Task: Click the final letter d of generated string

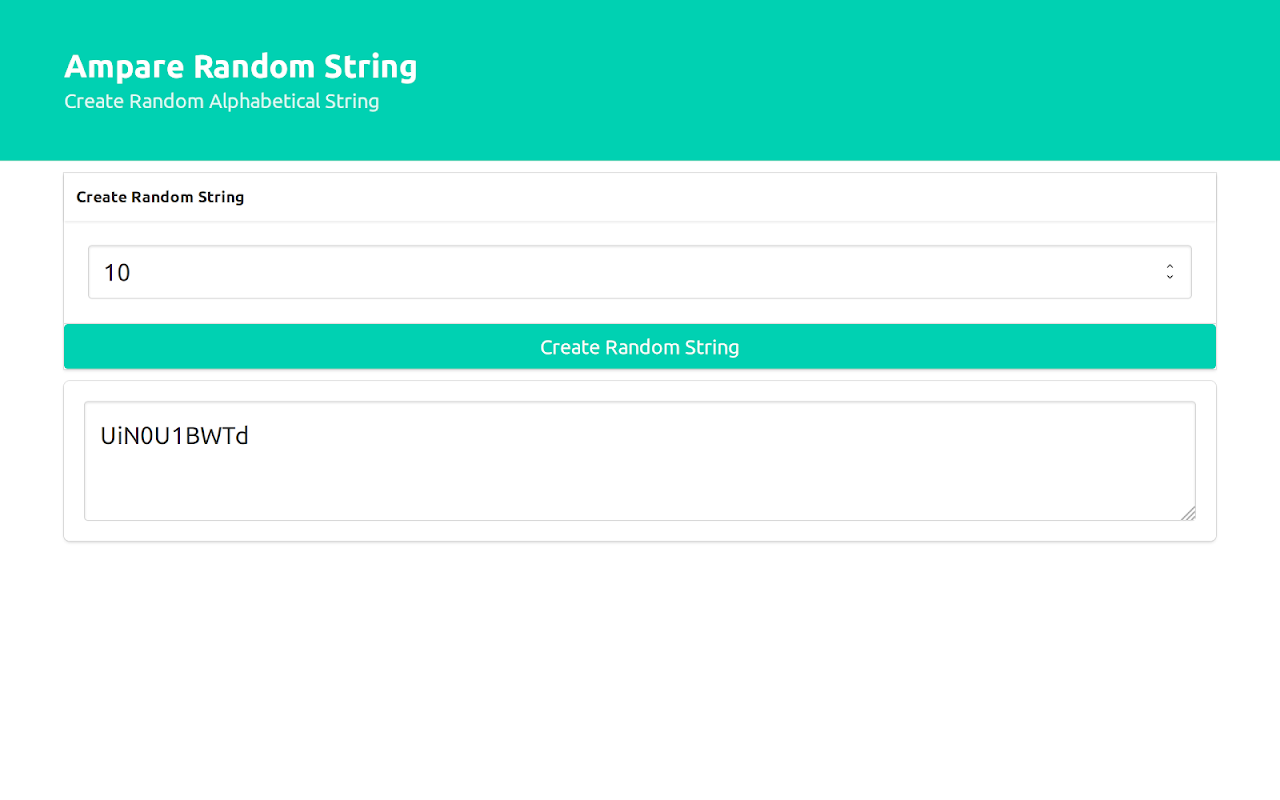Action: (241, 436)
